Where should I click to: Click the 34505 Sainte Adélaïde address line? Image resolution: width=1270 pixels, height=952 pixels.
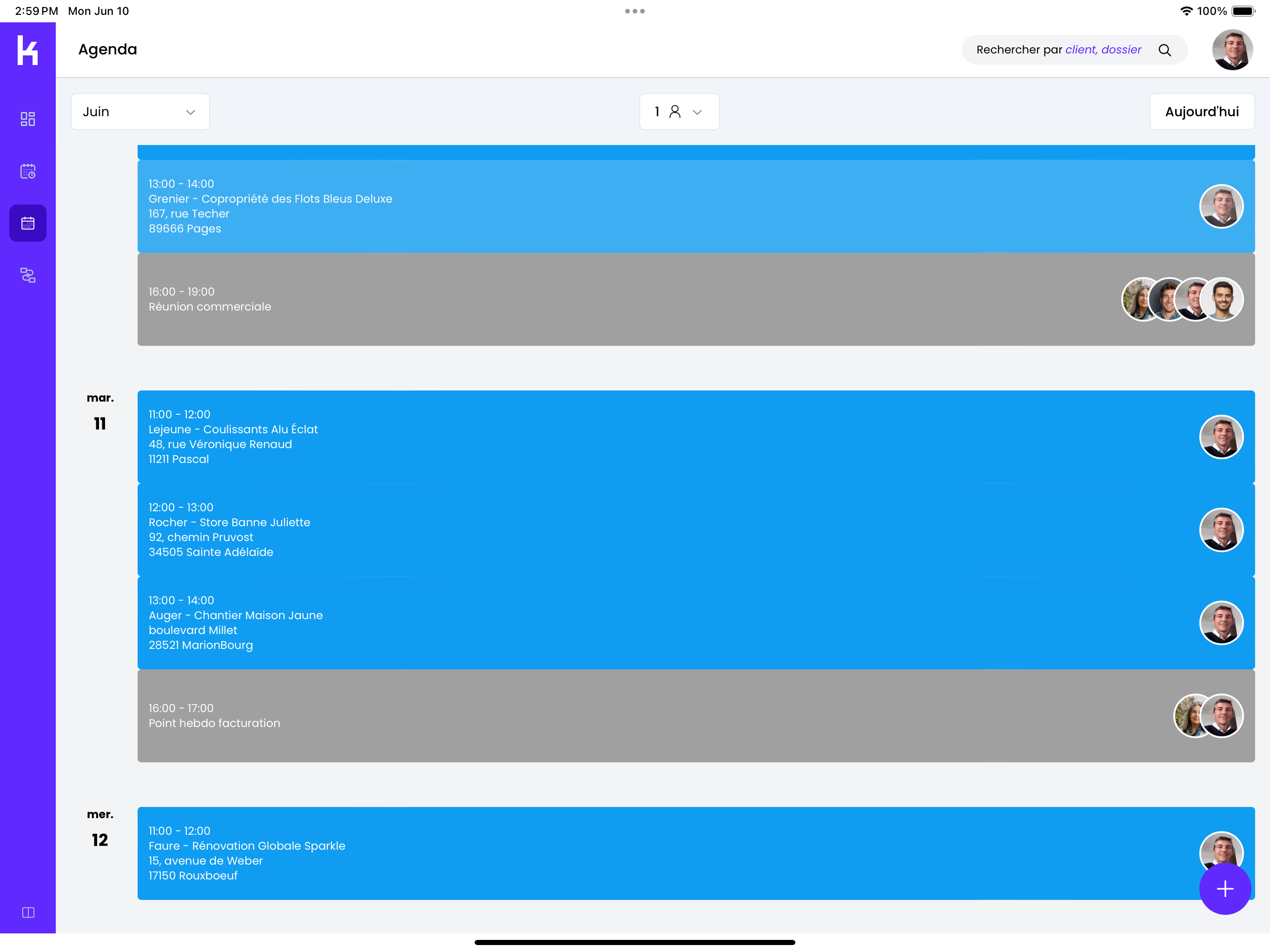pos(211,552)
